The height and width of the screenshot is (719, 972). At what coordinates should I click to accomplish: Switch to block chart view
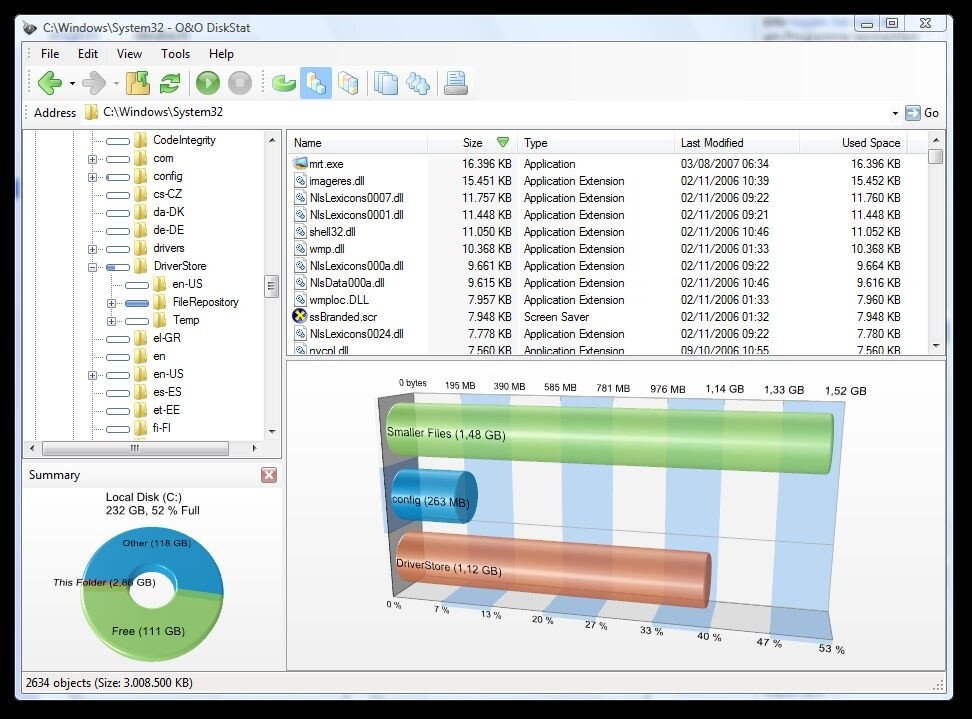348,83
